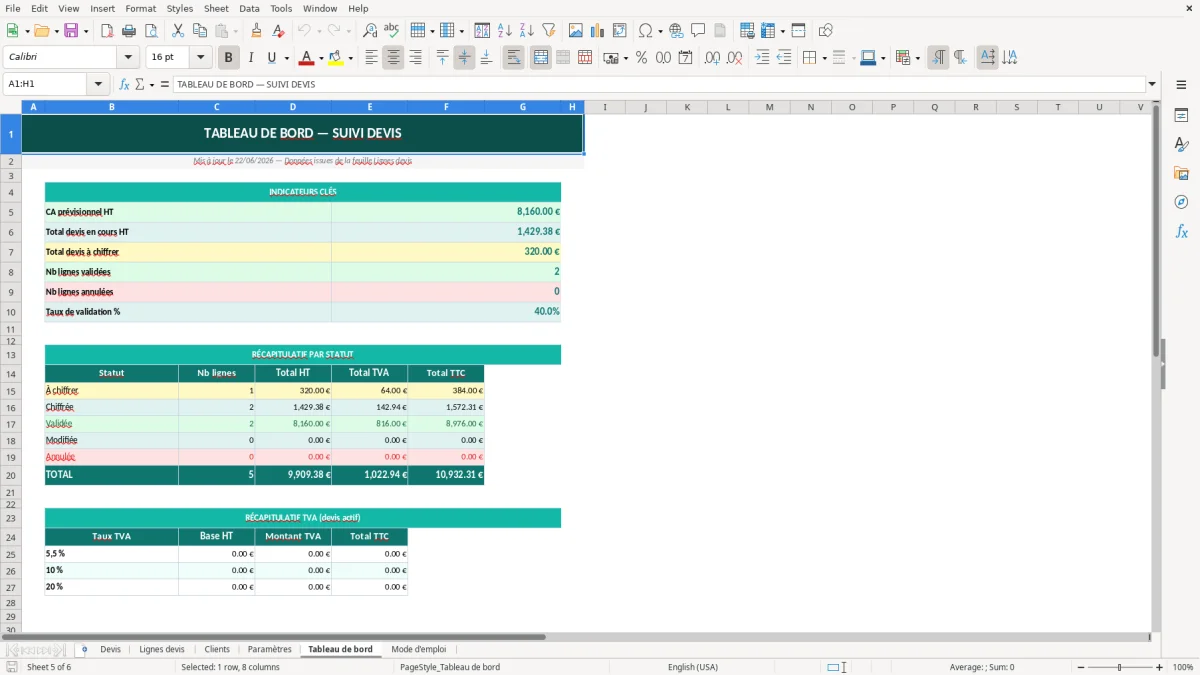Toggle Underline formatting

pyautogui.click(x=272, y=58)
